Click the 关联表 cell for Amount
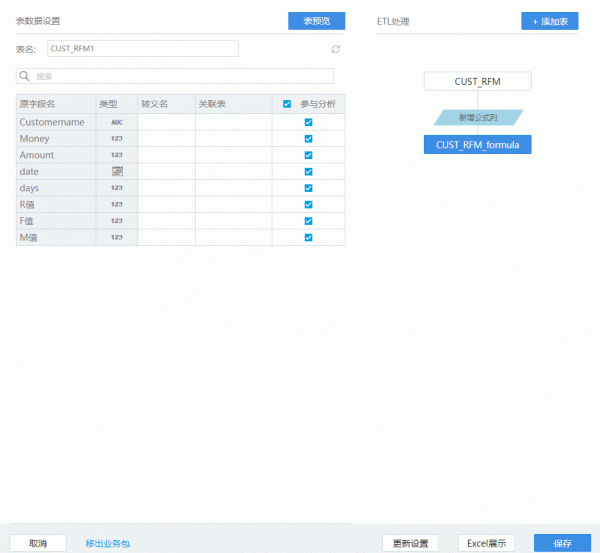 point(234,155)
